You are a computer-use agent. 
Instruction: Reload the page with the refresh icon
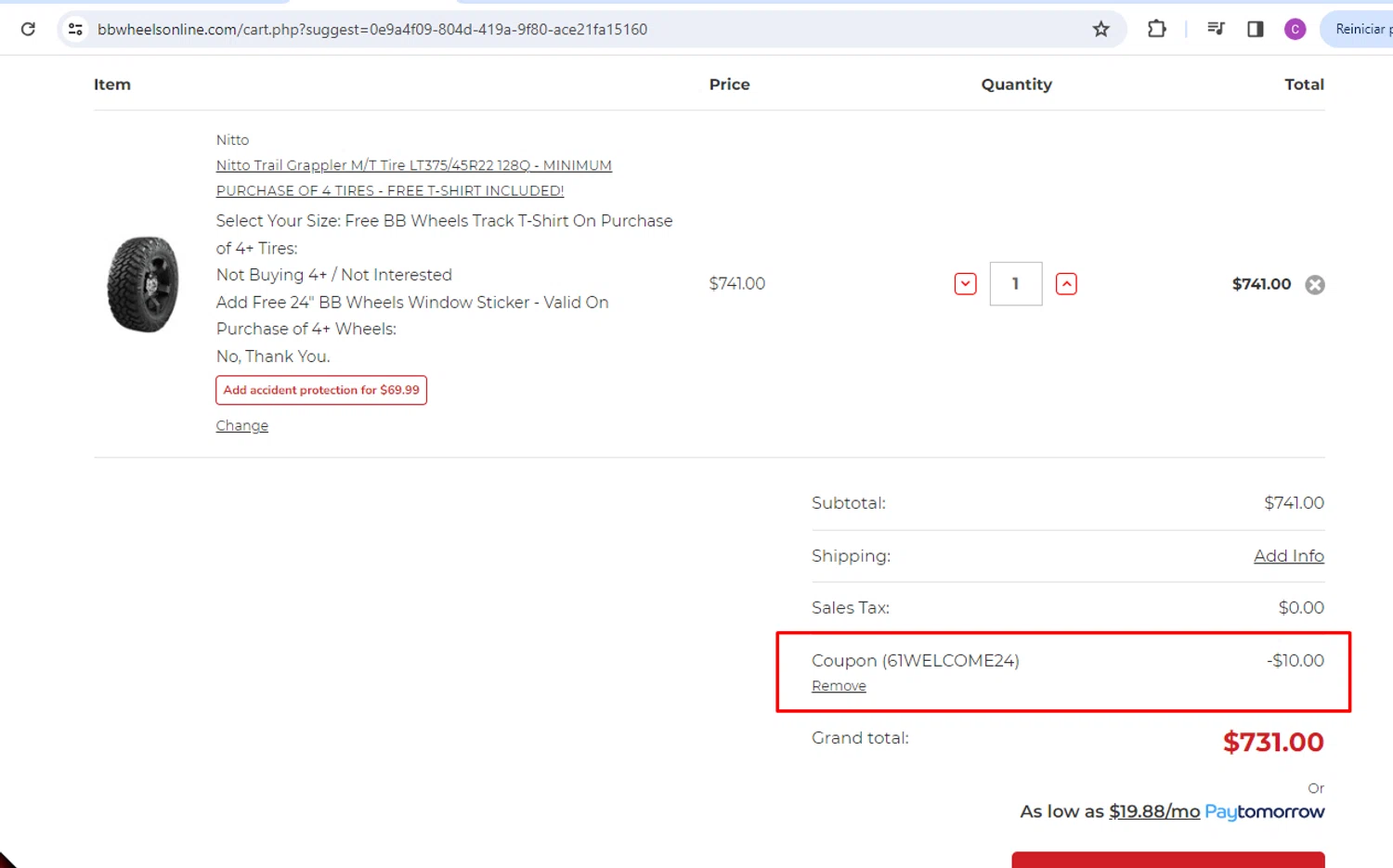coord(28,29)
